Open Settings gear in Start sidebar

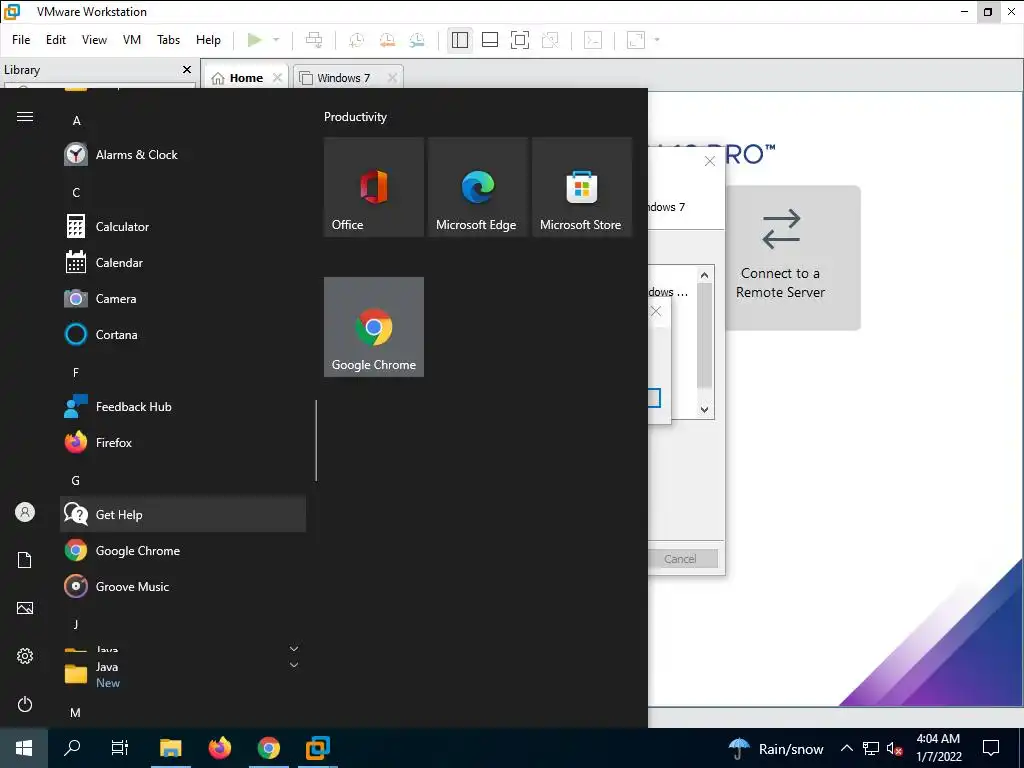[25, 656]
